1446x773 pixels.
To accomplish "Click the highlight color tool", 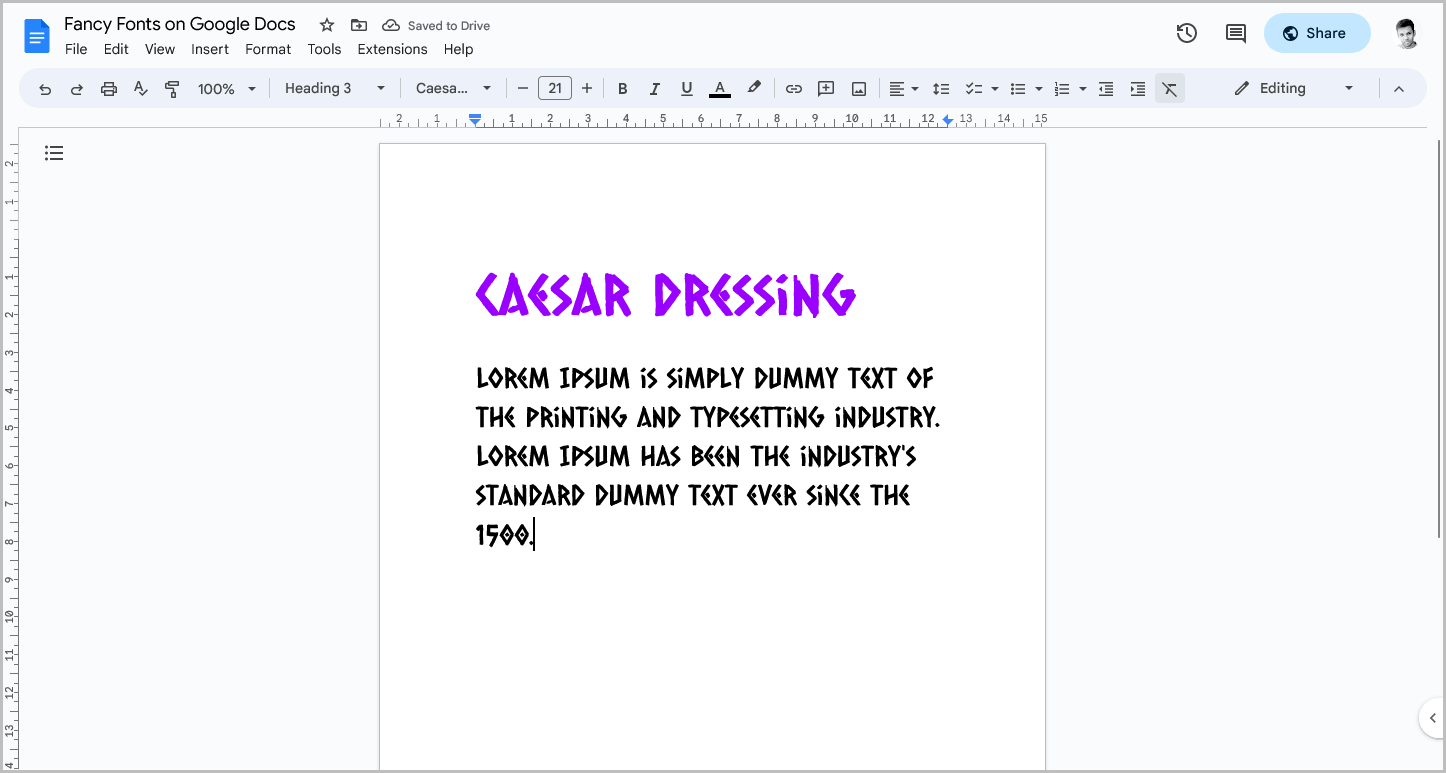I will (754, 88).
